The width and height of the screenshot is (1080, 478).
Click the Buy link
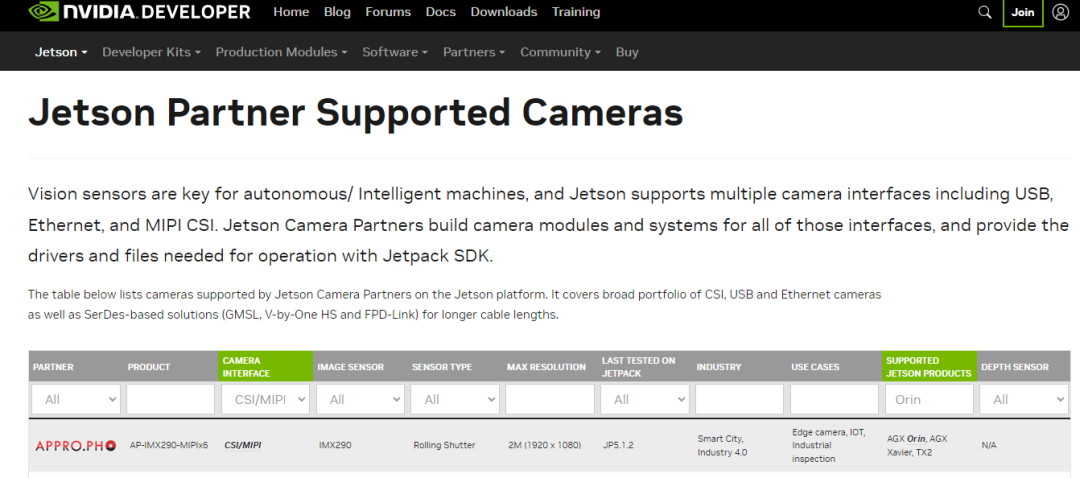[x=627, y=52]
